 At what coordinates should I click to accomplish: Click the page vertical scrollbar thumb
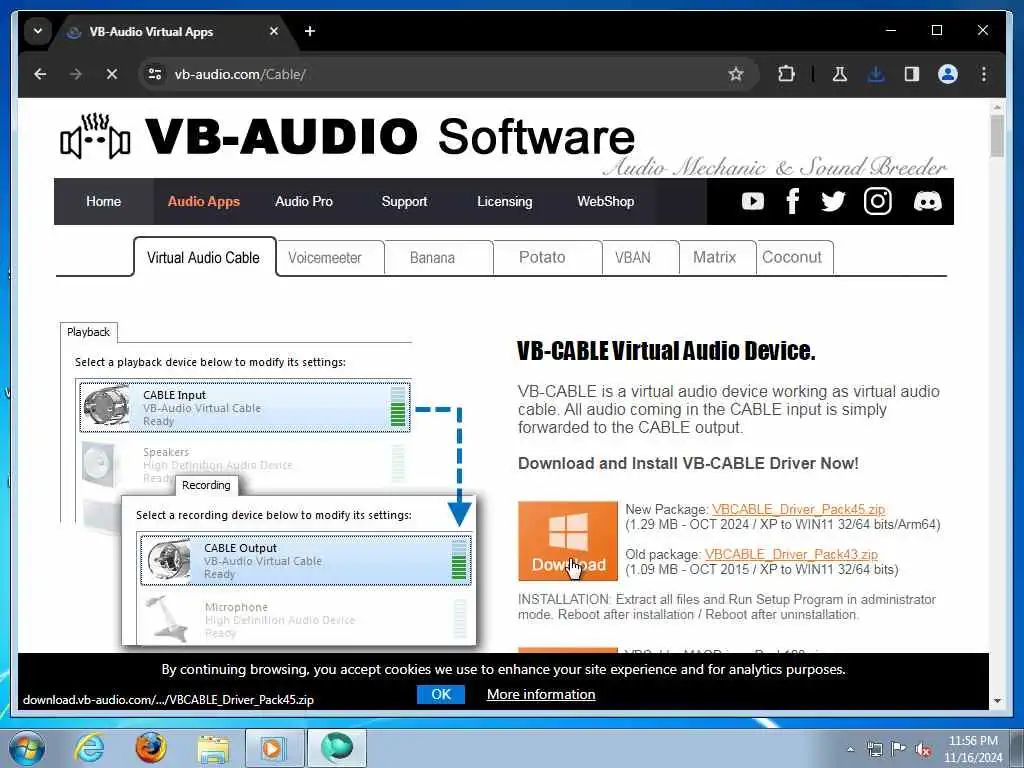point(997,136)
